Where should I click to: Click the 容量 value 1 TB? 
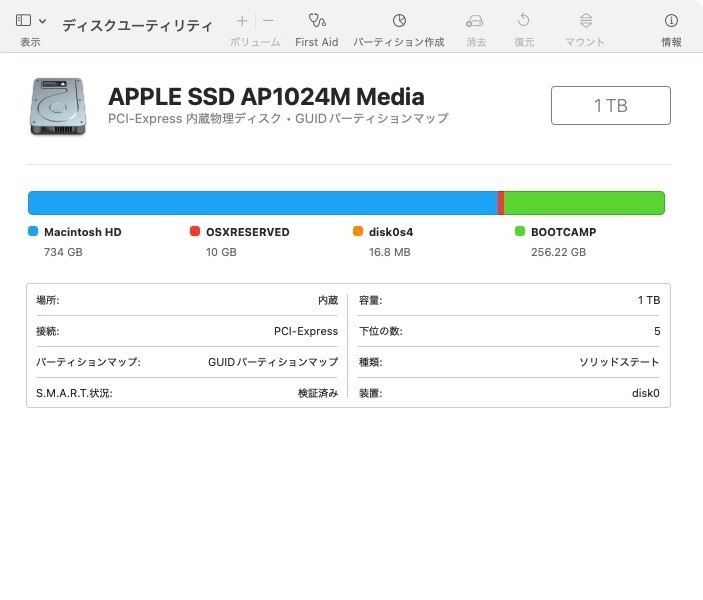649,300
